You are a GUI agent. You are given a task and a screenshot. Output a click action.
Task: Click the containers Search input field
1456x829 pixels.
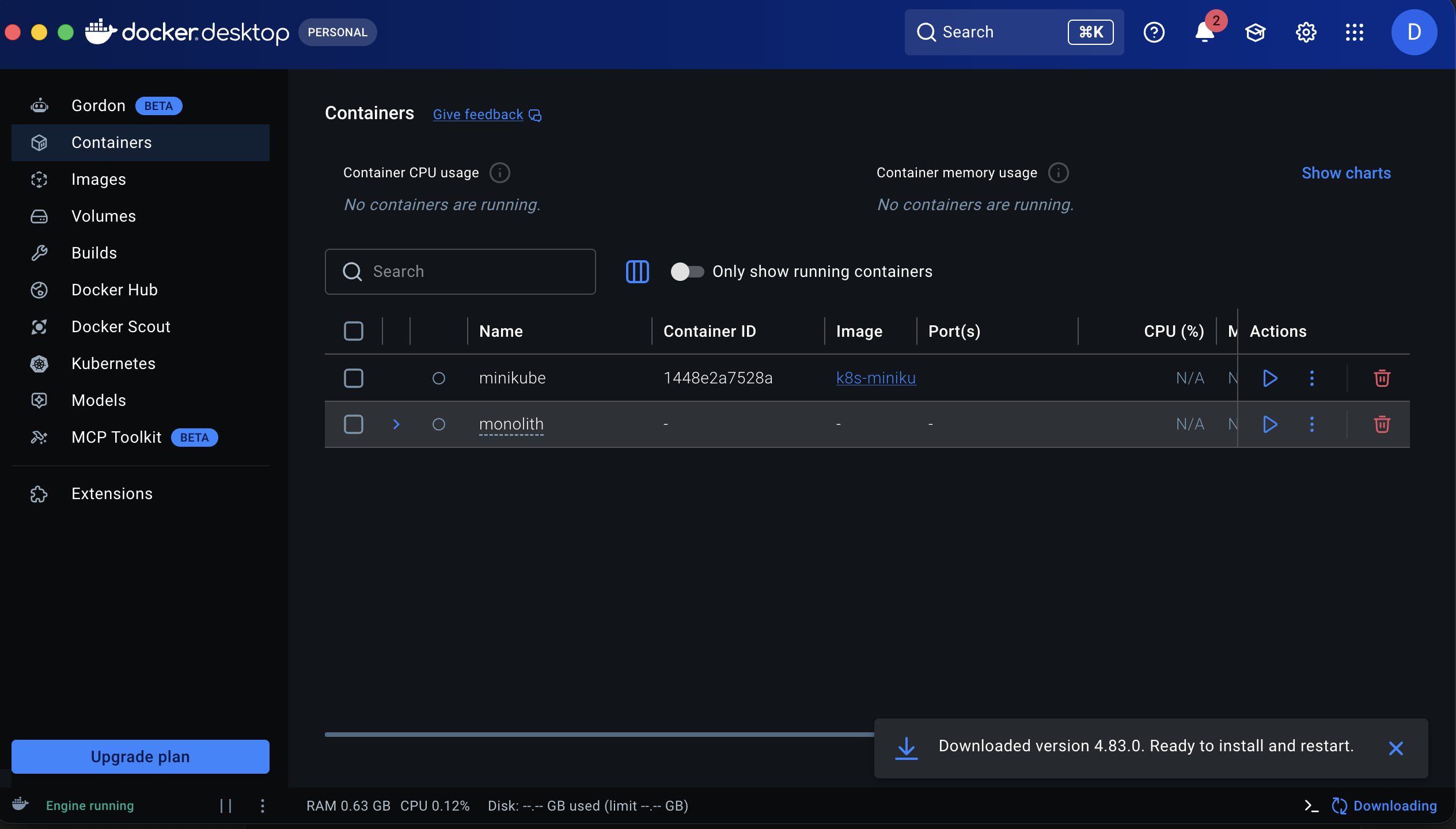coord(460,272)
